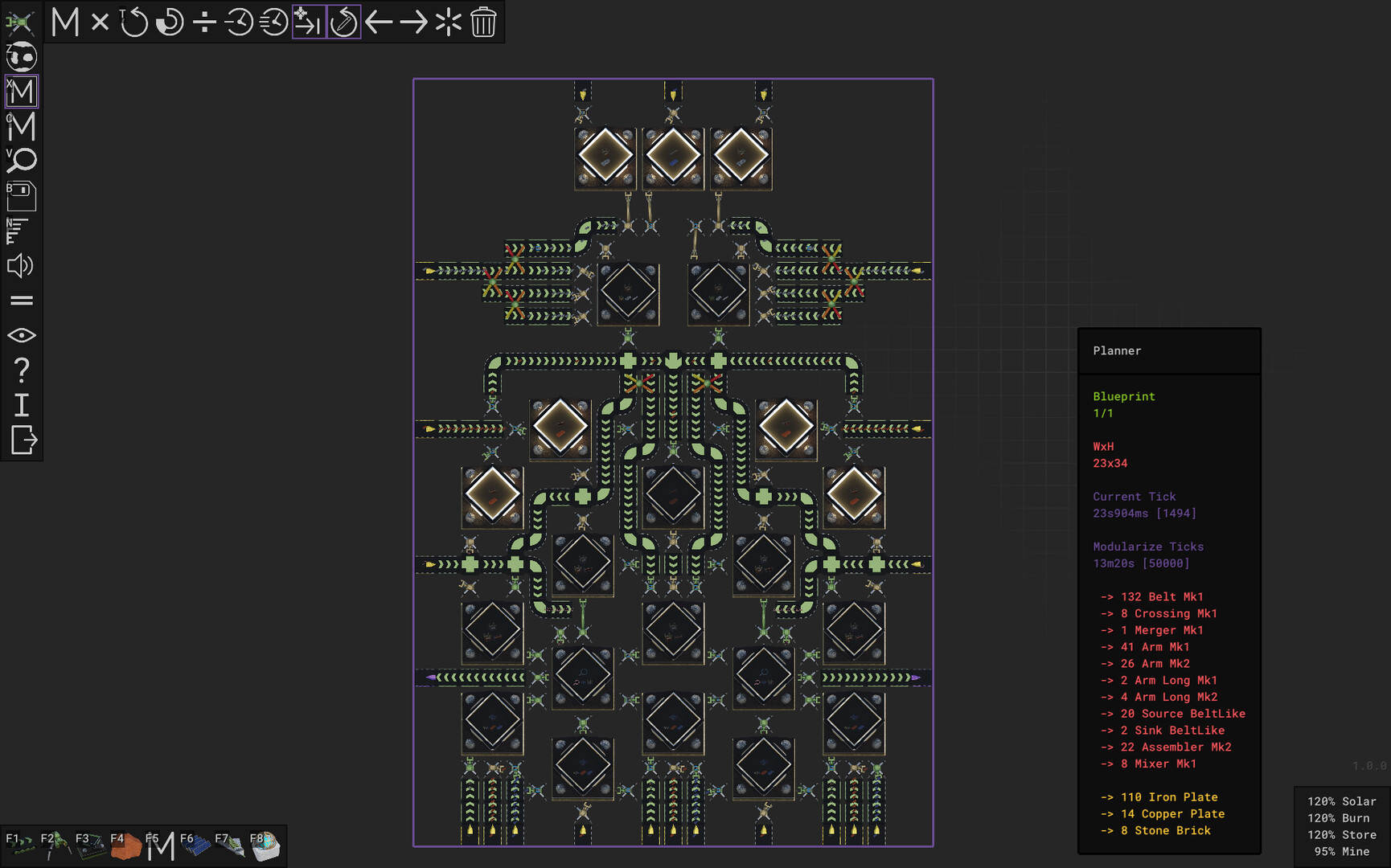
Task: Click the right arrow toolbar icon
Action: (x=413, y=23)
